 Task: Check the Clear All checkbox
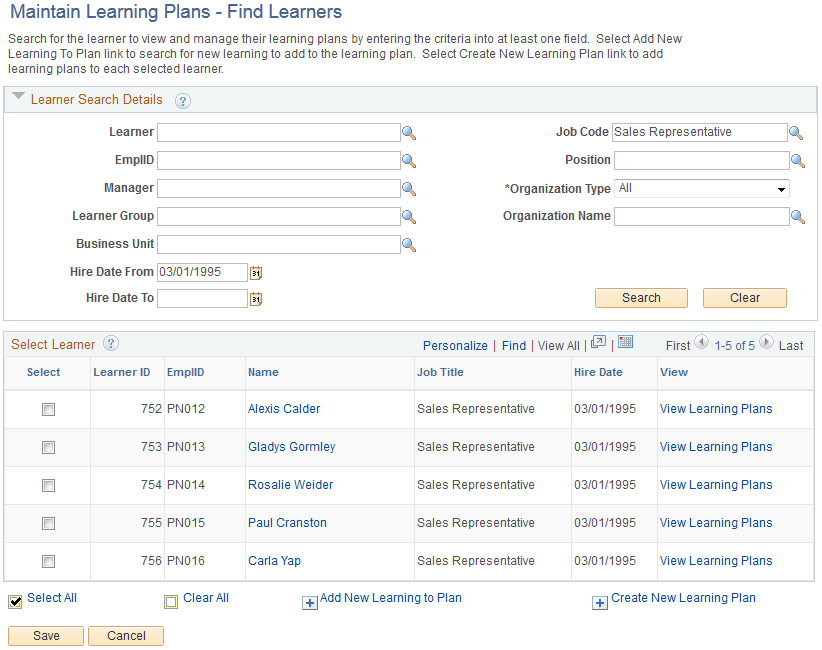171,599
